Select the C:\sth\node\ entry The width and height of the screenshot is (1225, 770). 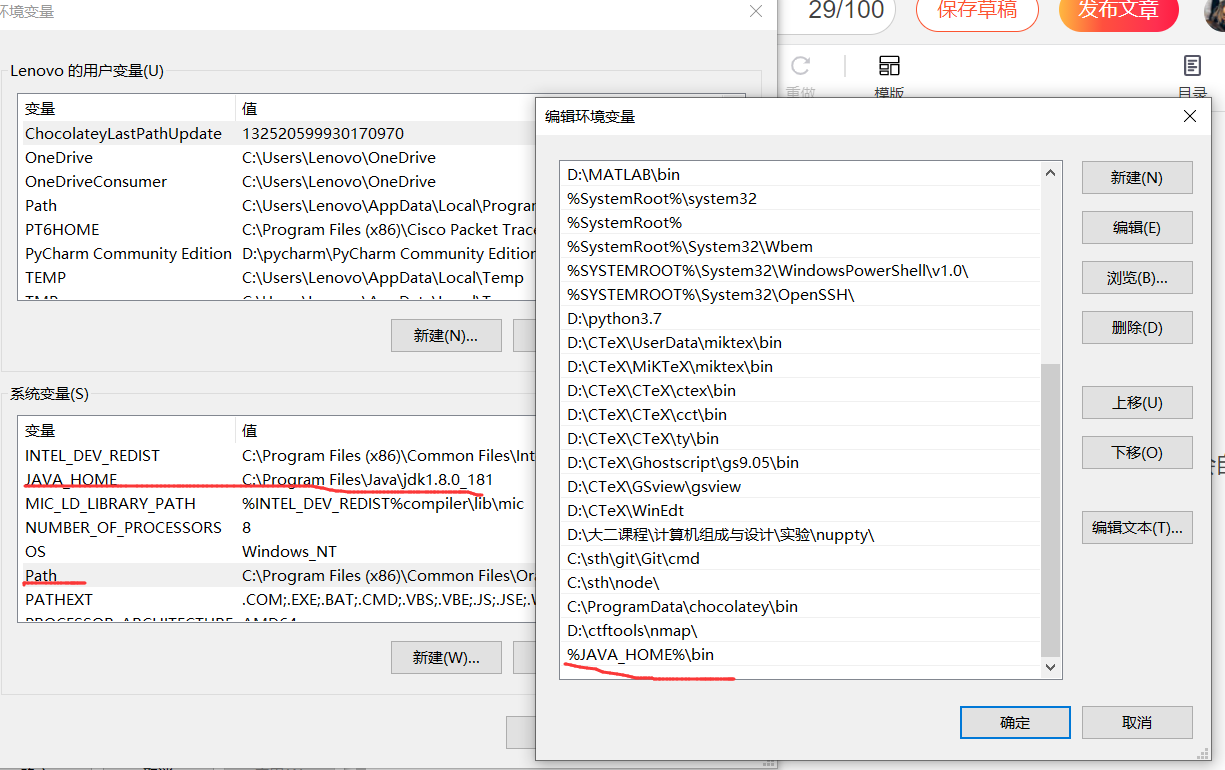click(801, 582)
